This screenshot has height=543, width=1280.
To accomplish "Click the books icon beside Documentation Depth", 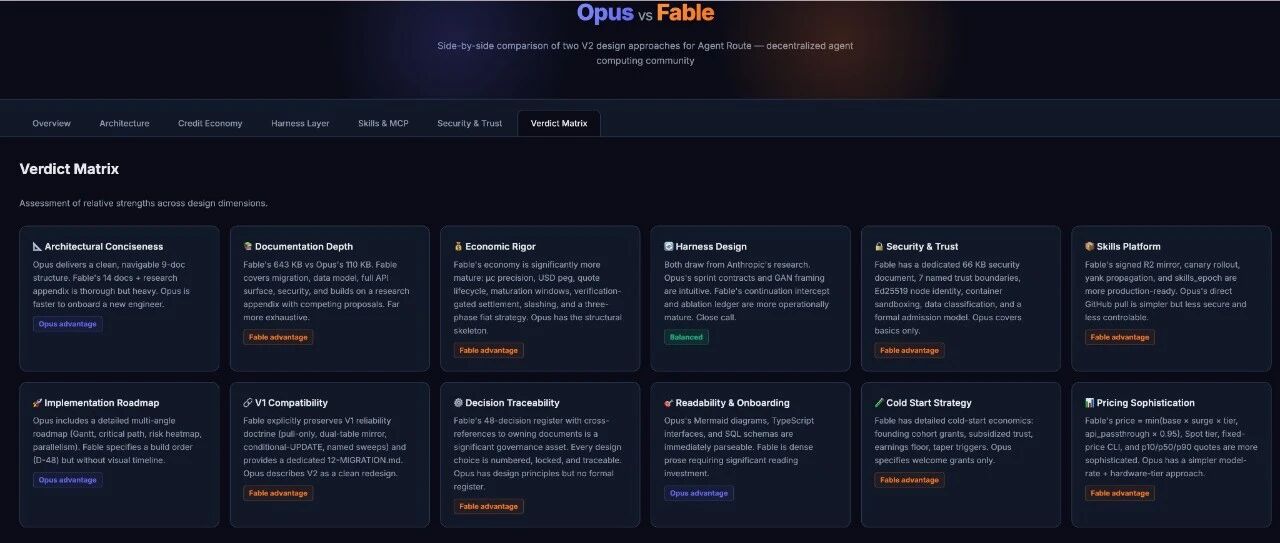I will point(248,246).
